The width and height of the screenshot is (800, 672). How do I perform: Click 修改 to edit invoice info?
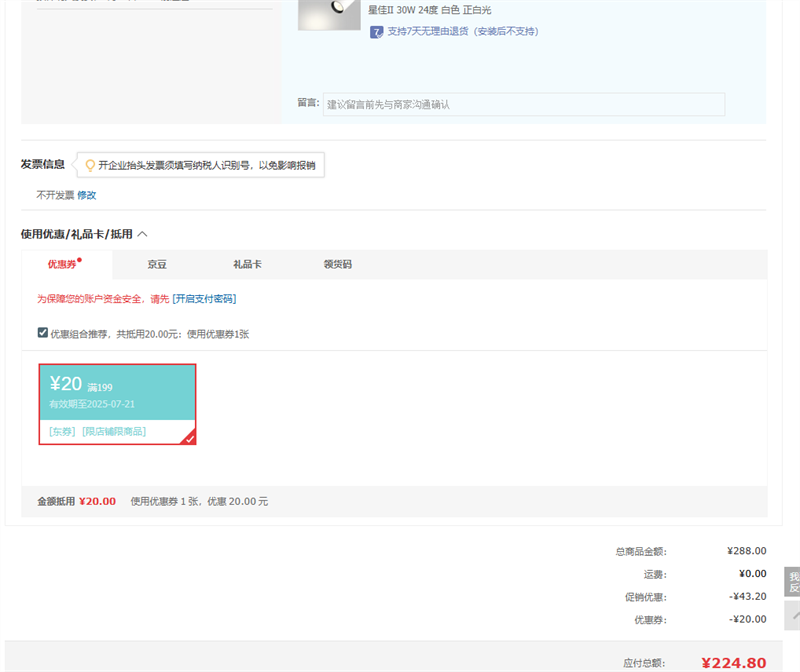[x=87, y=195]
